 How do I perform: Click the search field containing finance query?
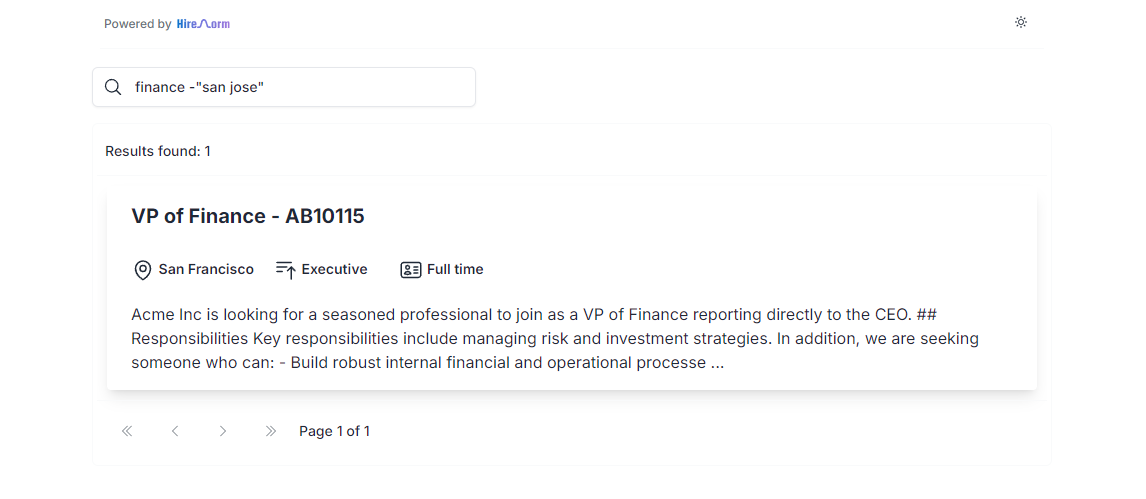coord(284,87)
